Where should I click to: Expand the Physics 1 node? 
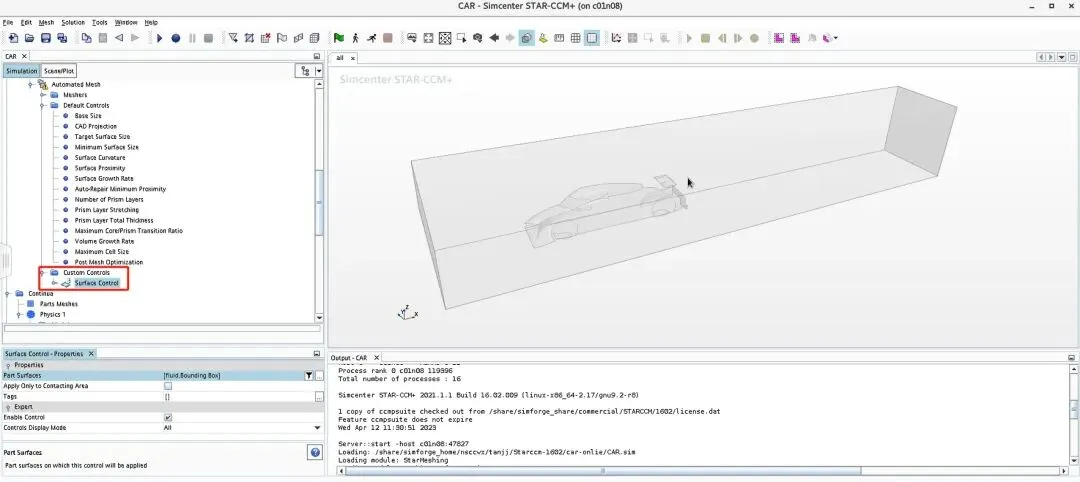tap(19, 315)
